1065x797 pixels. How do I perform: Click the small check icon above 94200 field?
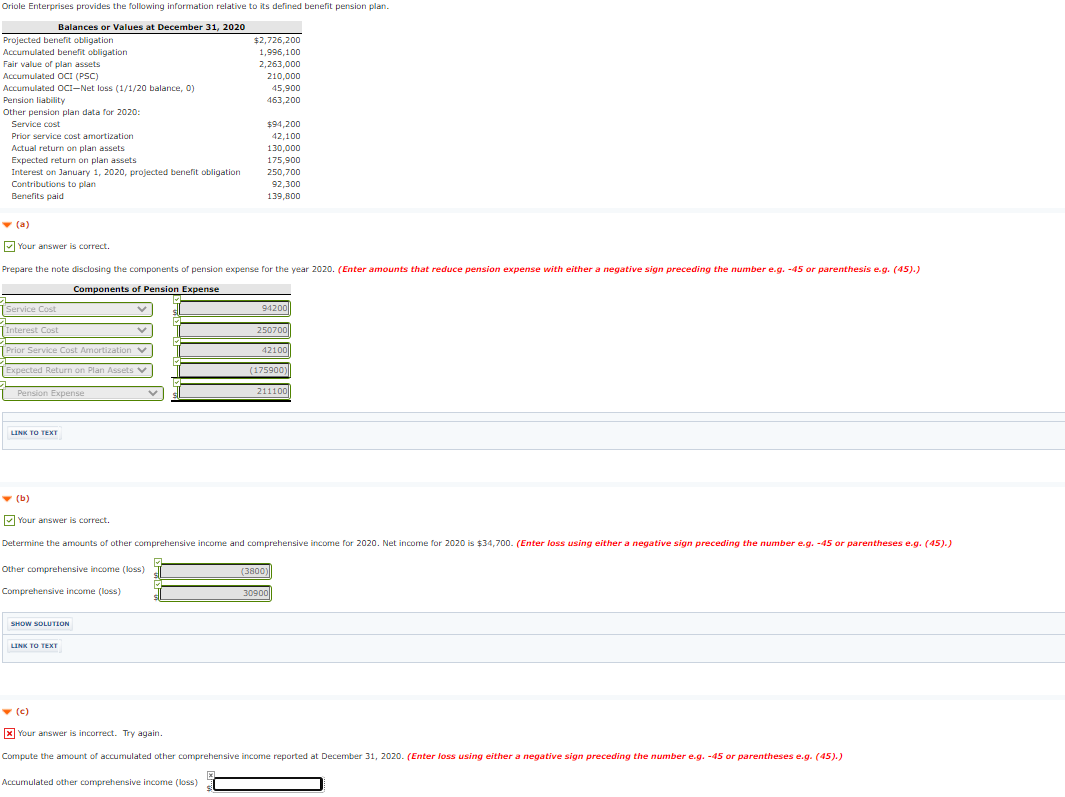[177, 300]
